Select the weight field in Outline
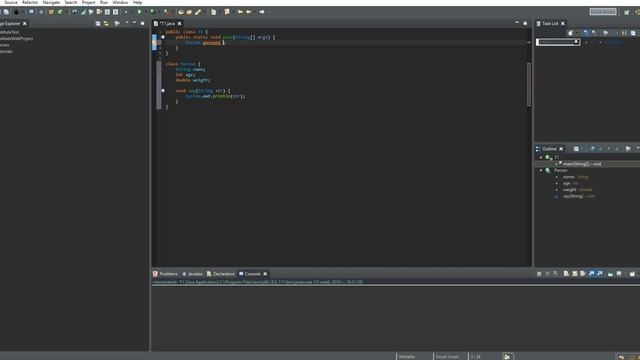 [x=578, y=190]
